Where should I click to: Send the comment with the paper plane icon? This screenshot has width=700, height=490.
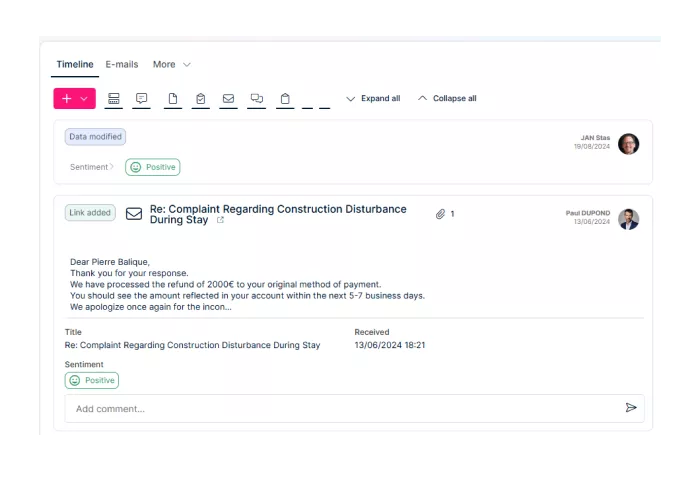(x=631, y=407)
